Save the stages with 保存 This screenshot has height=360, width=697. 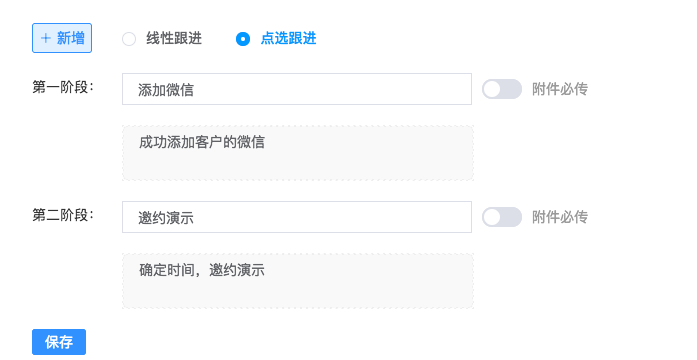point(59,342)
